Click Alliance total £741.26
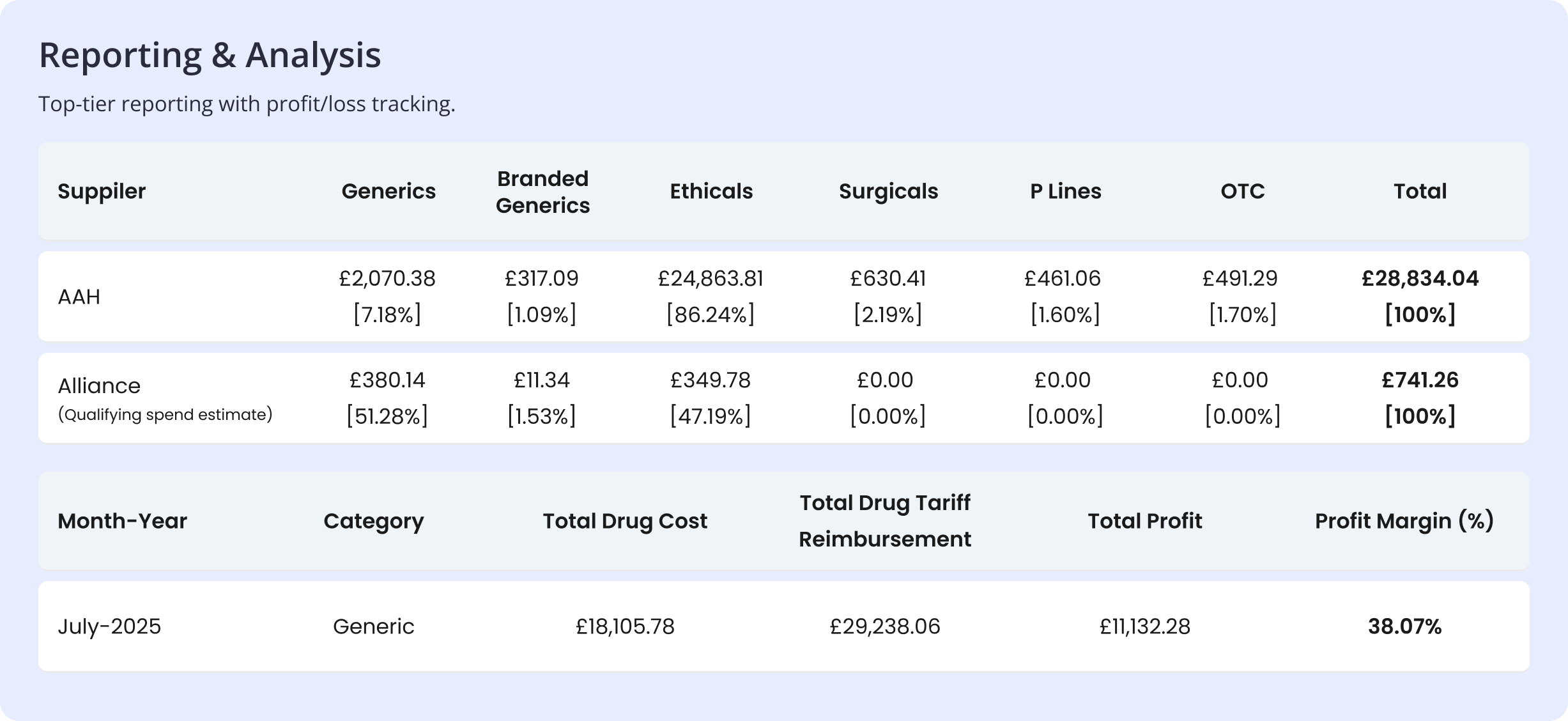Image resolution: width=1568 pixels, height=721 pixels. (x=1420, y=380)
